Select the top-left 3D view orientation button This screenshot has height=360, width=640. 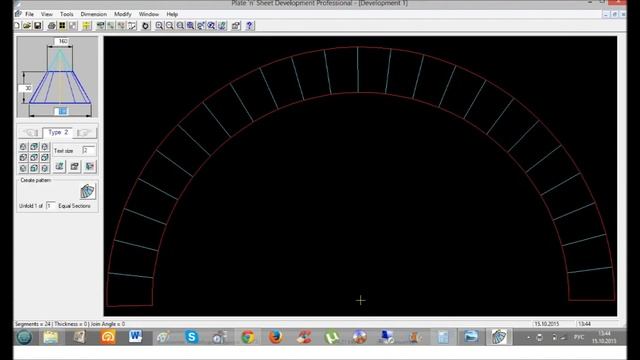click(x=23, y=146)
